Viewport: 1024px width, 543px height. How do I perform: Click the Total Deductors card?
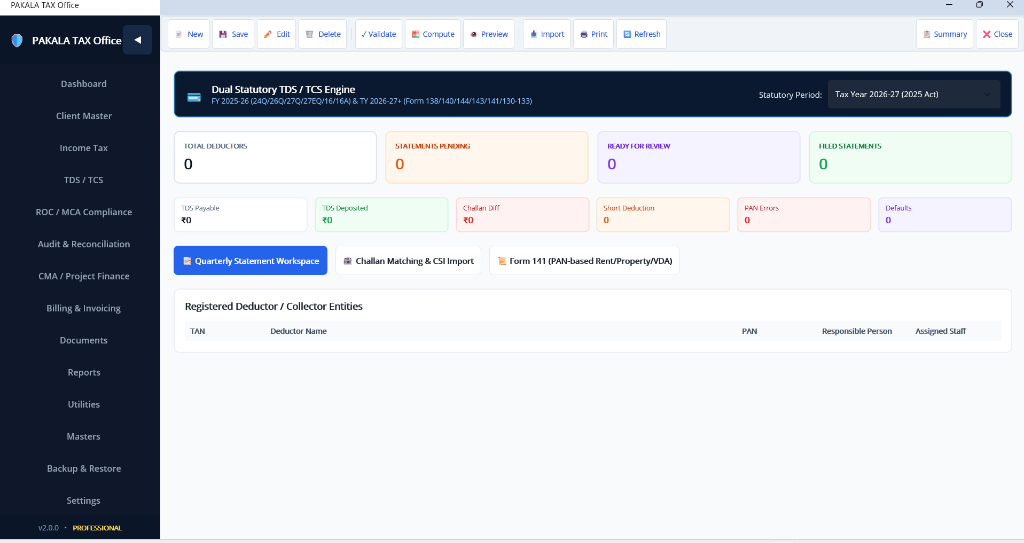coord(276,157)
